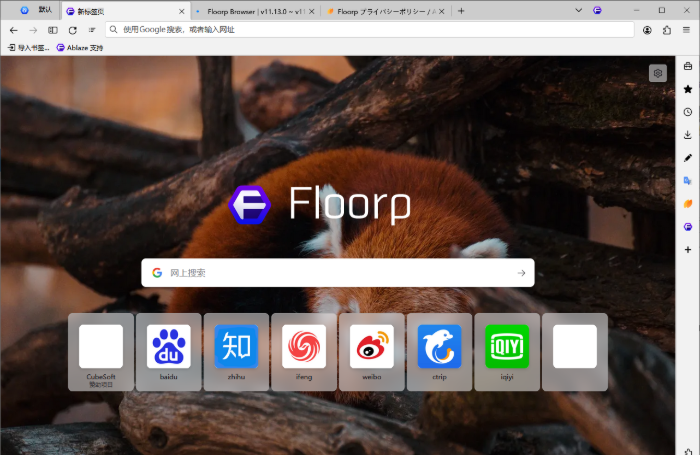Add a new web panel with the sidebar plus
This screenshot has width=700, height=455.
pyautogui.click(x=688, y=250)
